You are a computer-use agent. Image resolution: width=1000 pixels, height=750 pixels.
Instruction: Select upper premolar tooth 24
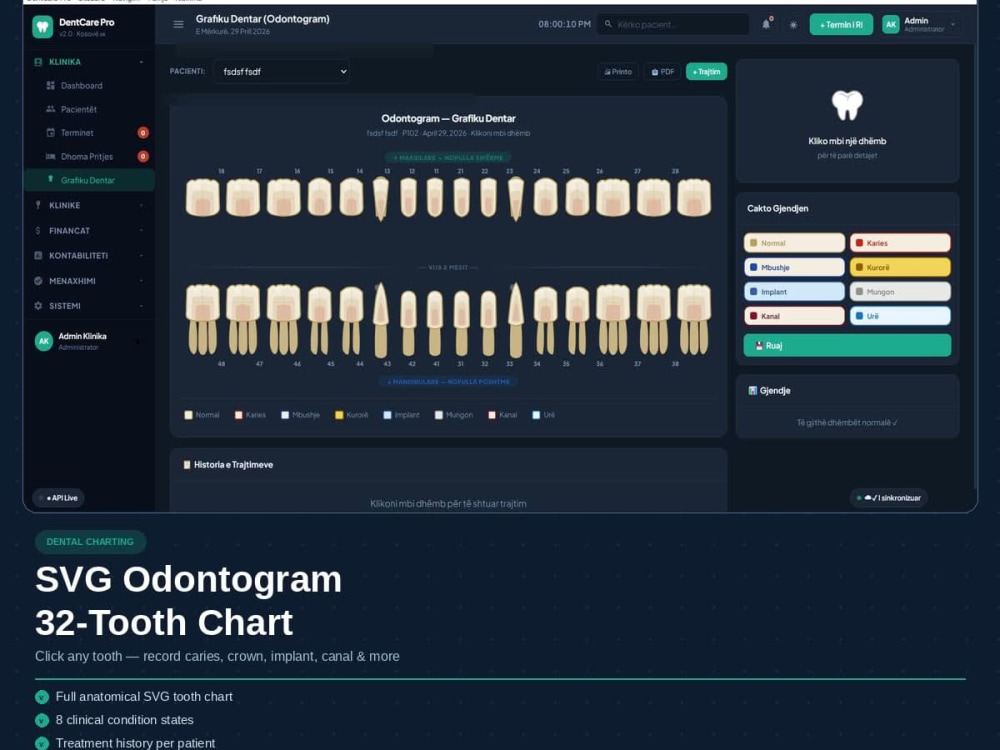coord(545,197)
